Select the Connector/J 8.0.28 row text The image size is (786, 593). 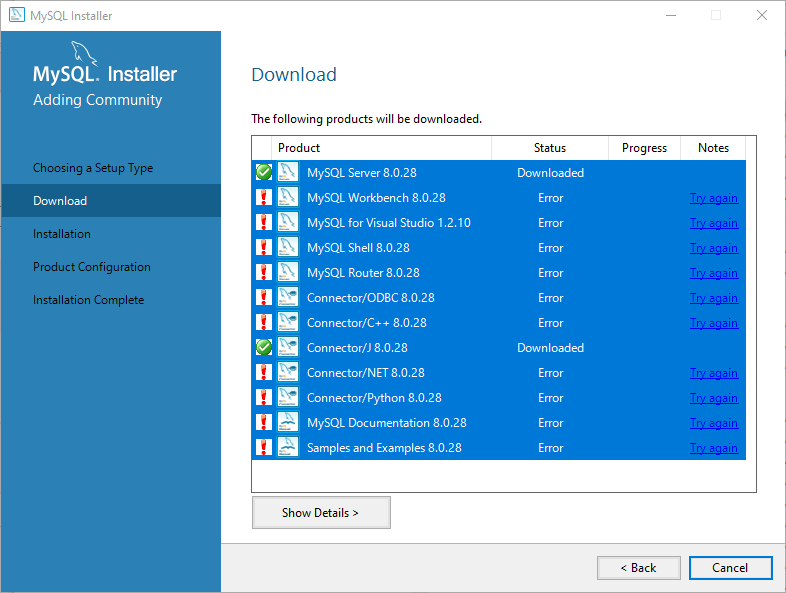point(357,348)
